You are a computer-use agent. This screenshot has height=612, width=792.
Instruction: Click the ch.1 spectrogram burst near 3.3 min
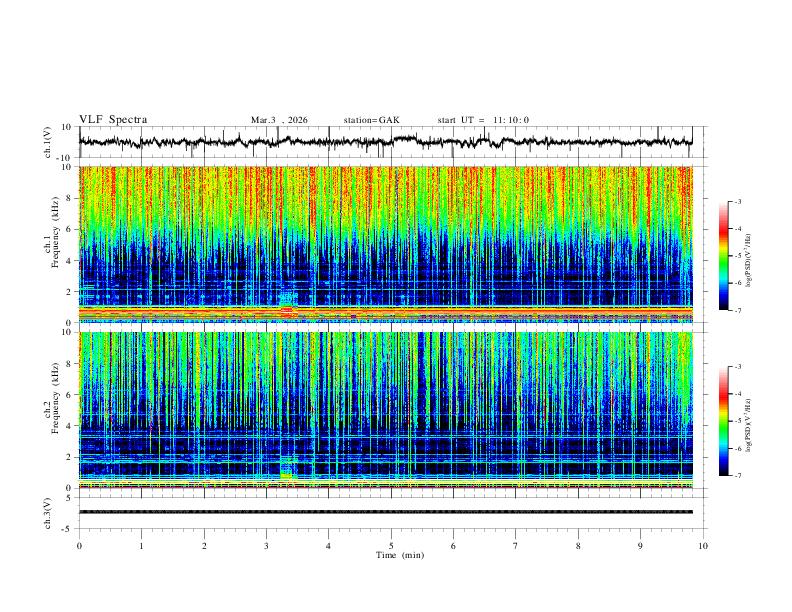tap(288, 306)
